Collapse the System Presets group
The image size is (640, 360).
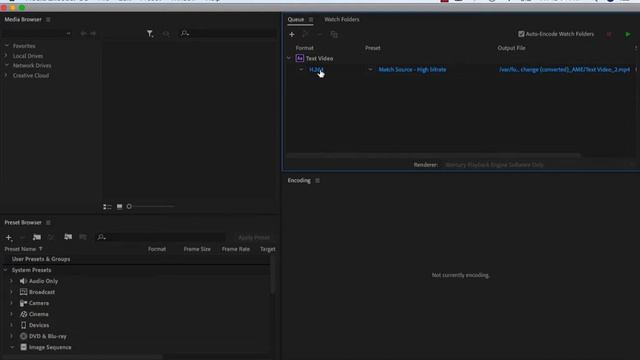pos(6,270)
